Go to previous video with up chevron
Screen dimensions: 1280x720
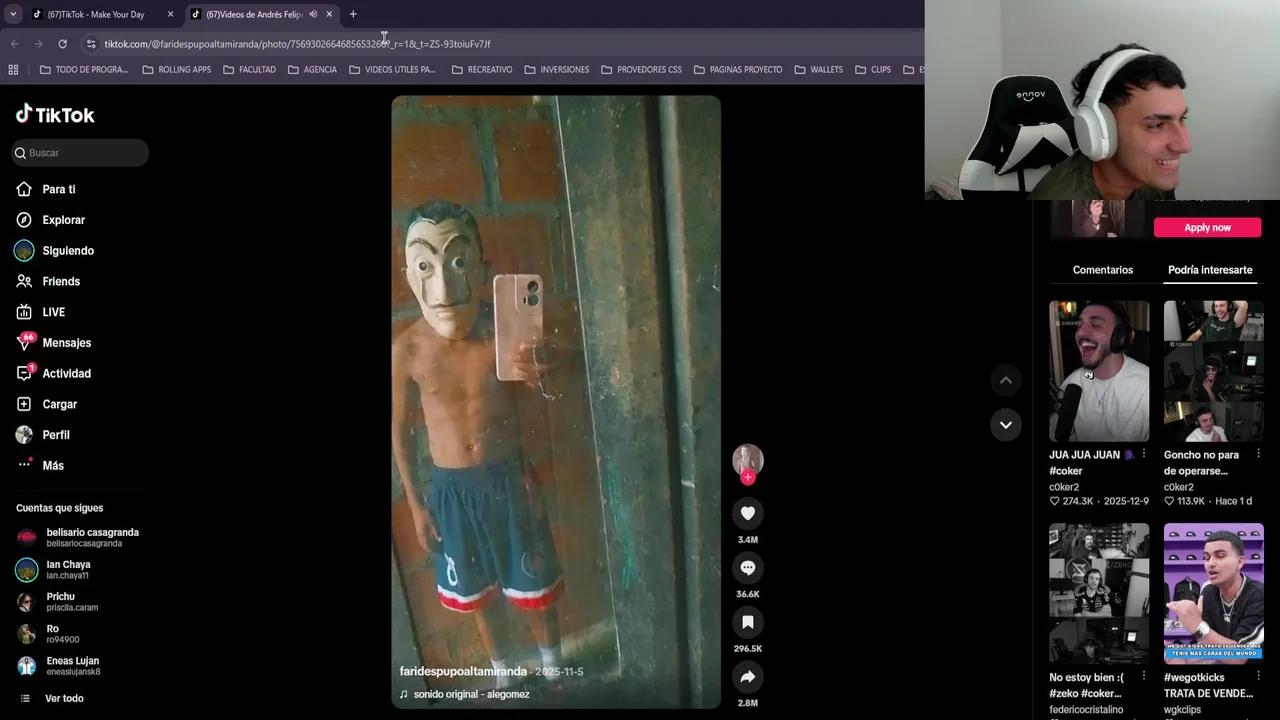[x=1006, y=380]
